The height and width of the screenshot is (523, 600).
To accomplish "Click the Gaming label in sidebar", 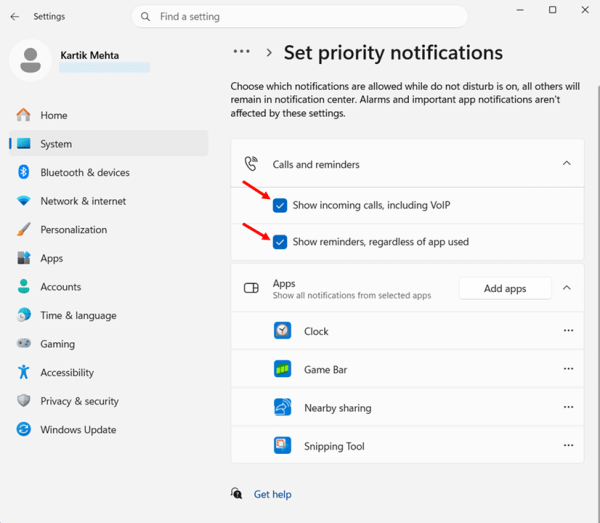I will point(58,344).
